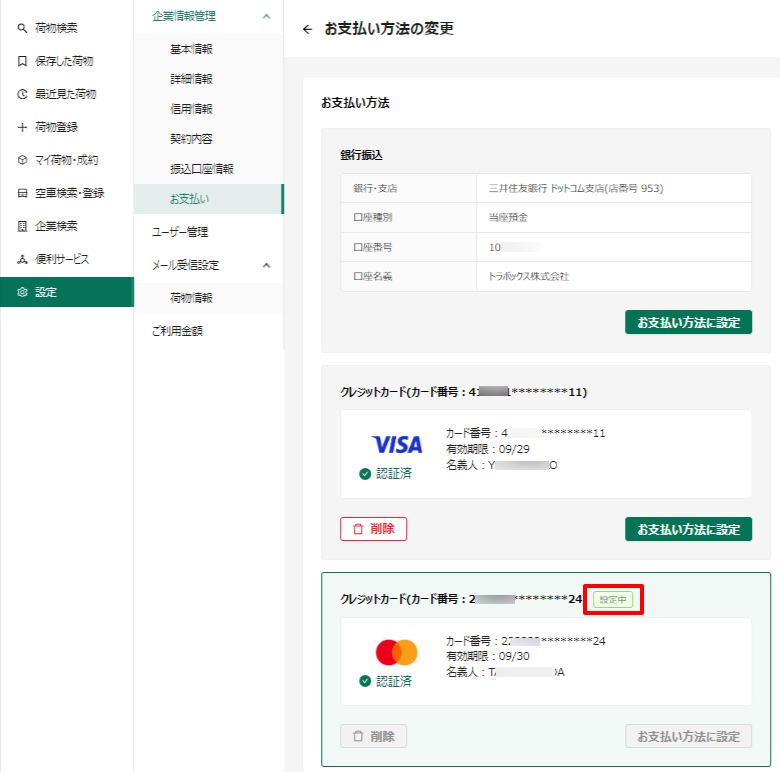Click the Mastercard logo
Image resolution: width=780 pixels, height=772 pixels.
coord(396,652)
